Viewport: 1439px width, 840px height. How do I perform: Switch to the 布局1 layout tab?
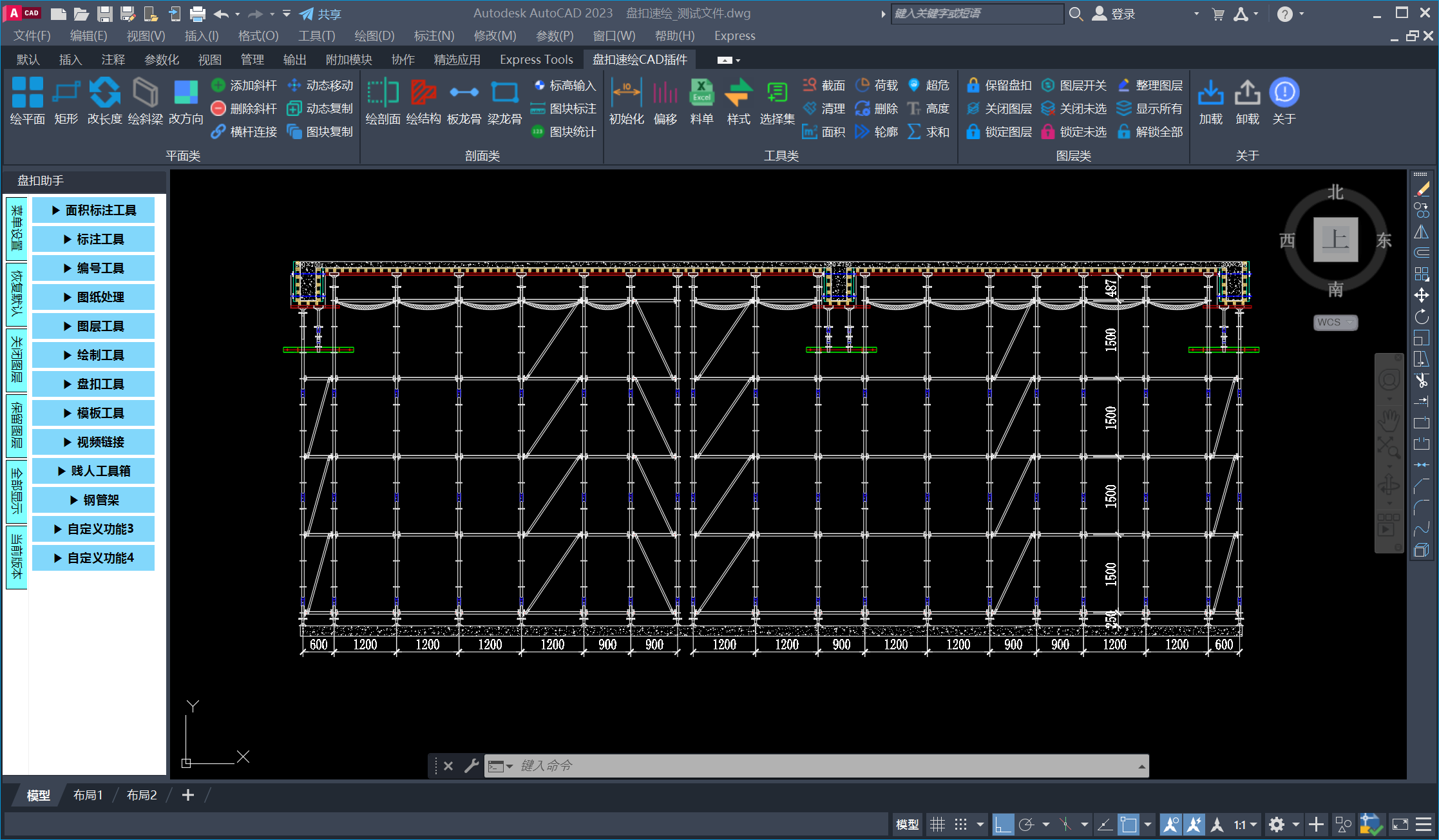(88, 795)
